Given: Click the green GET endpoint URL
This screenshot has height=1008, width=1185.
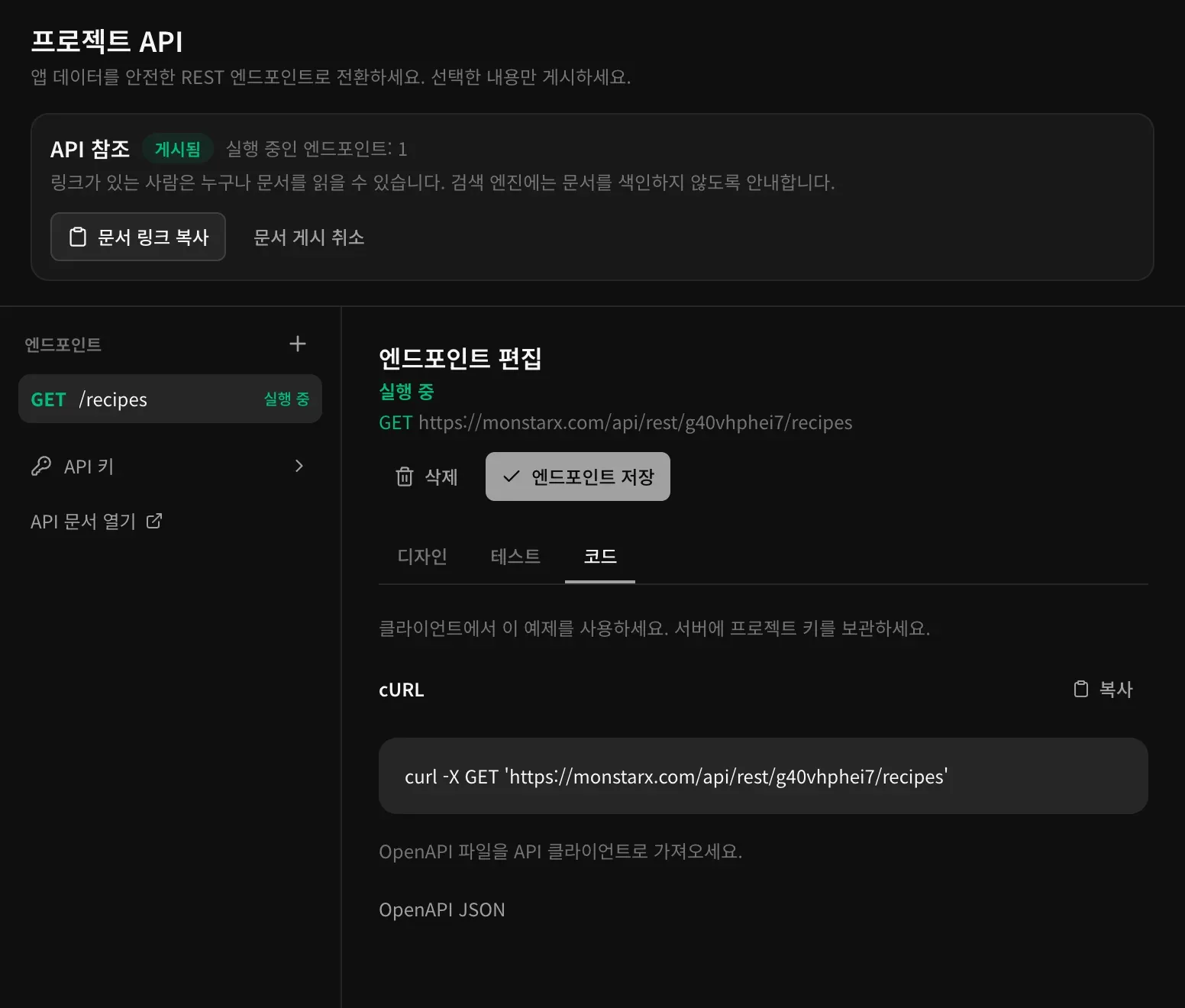Looking at the screenshot, I should point(615,422).
